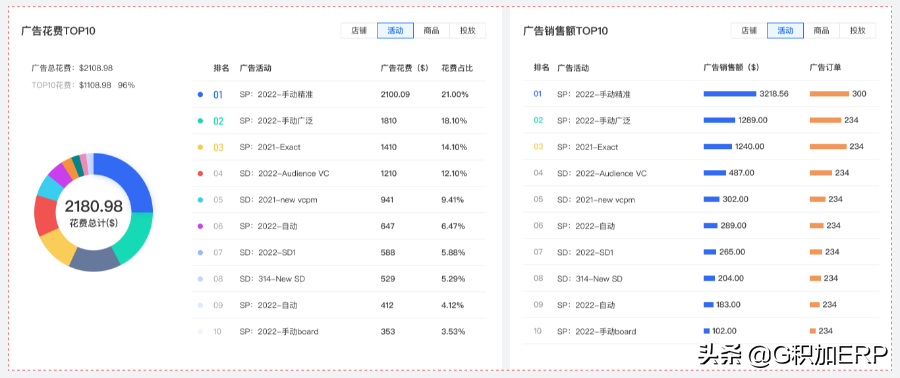
Task: Click the 2100.09 ad spend value
Action: pyautogui.click(x=395, y=94)
